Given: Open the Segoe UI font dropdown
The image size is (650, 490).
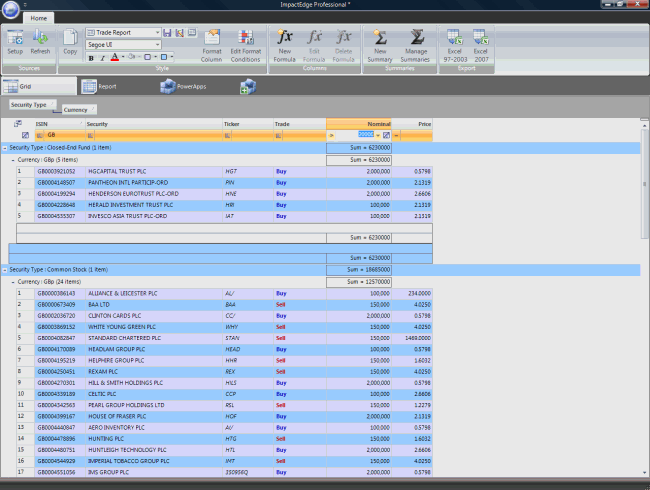Looking at the screenshot, I should (x=158, y=44).
